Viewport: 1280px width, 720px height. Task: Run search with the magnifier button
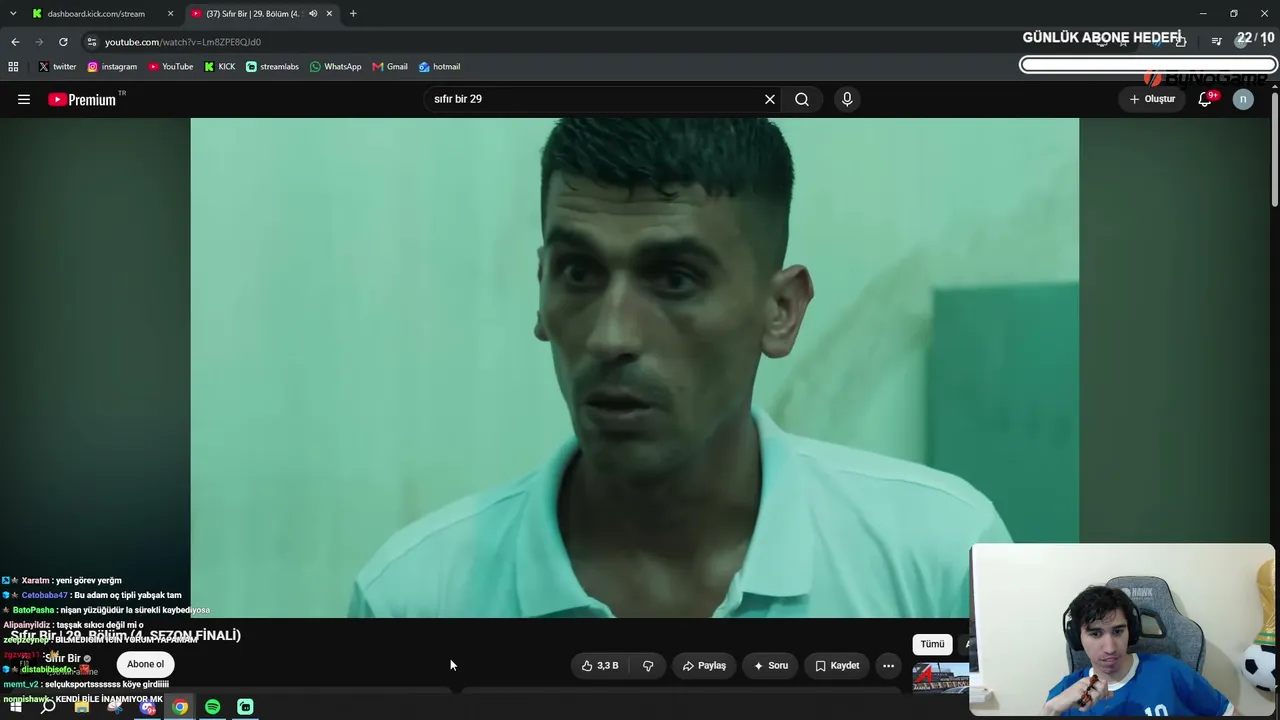tap(802, 99)
